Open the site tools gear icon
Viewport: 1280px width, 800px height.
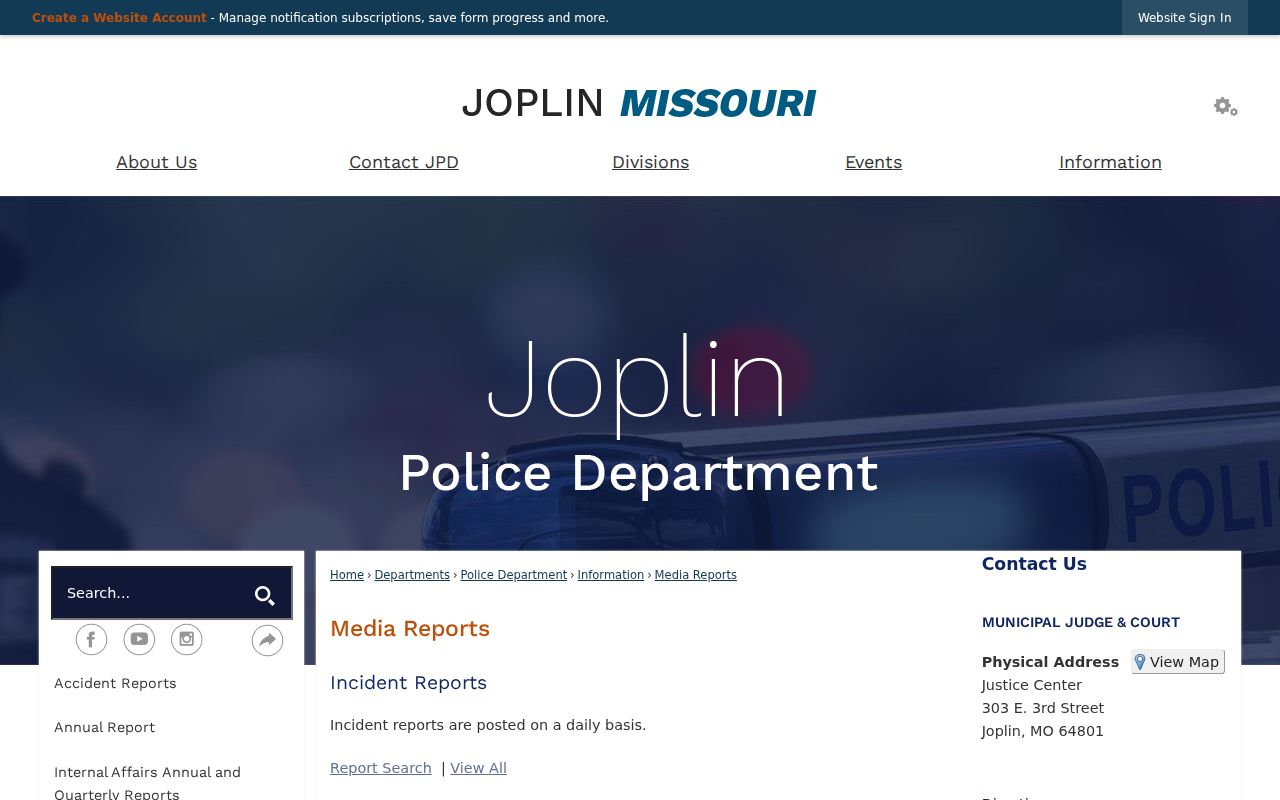(1226, 106)
